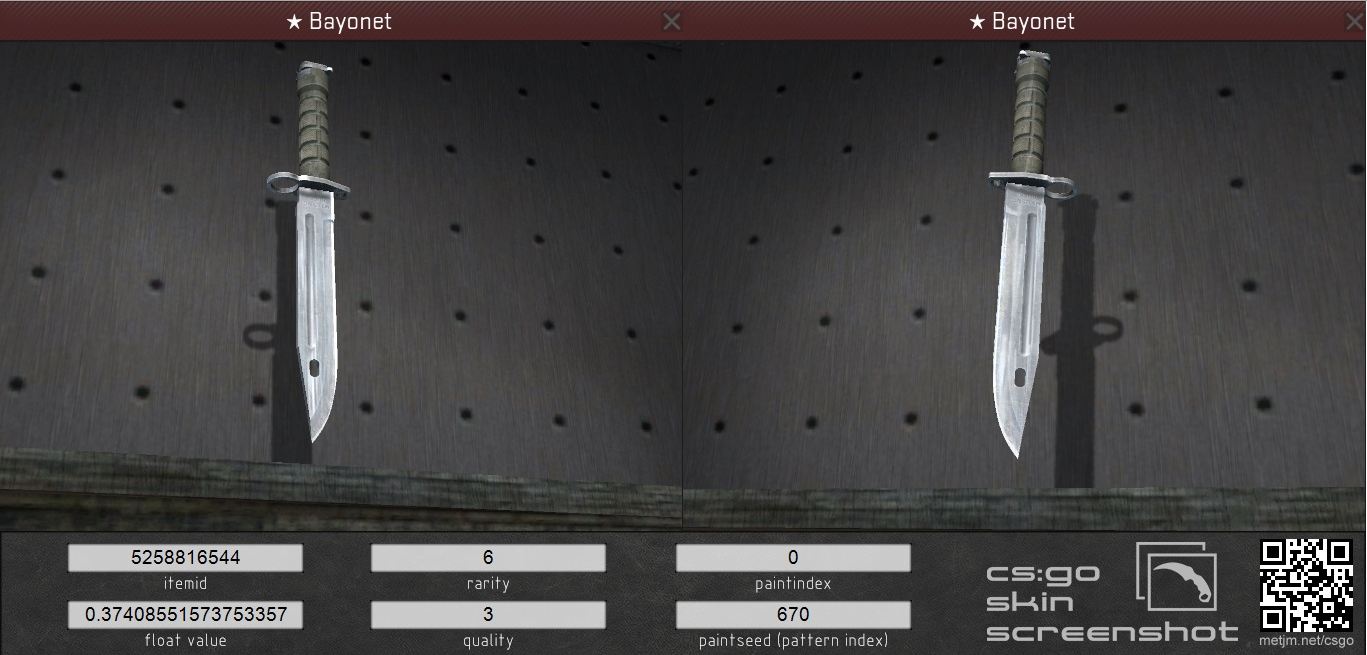Close the left Bayonet panel
The width and height of the screenshot is (1367, 655).
(x=672, y=21)
